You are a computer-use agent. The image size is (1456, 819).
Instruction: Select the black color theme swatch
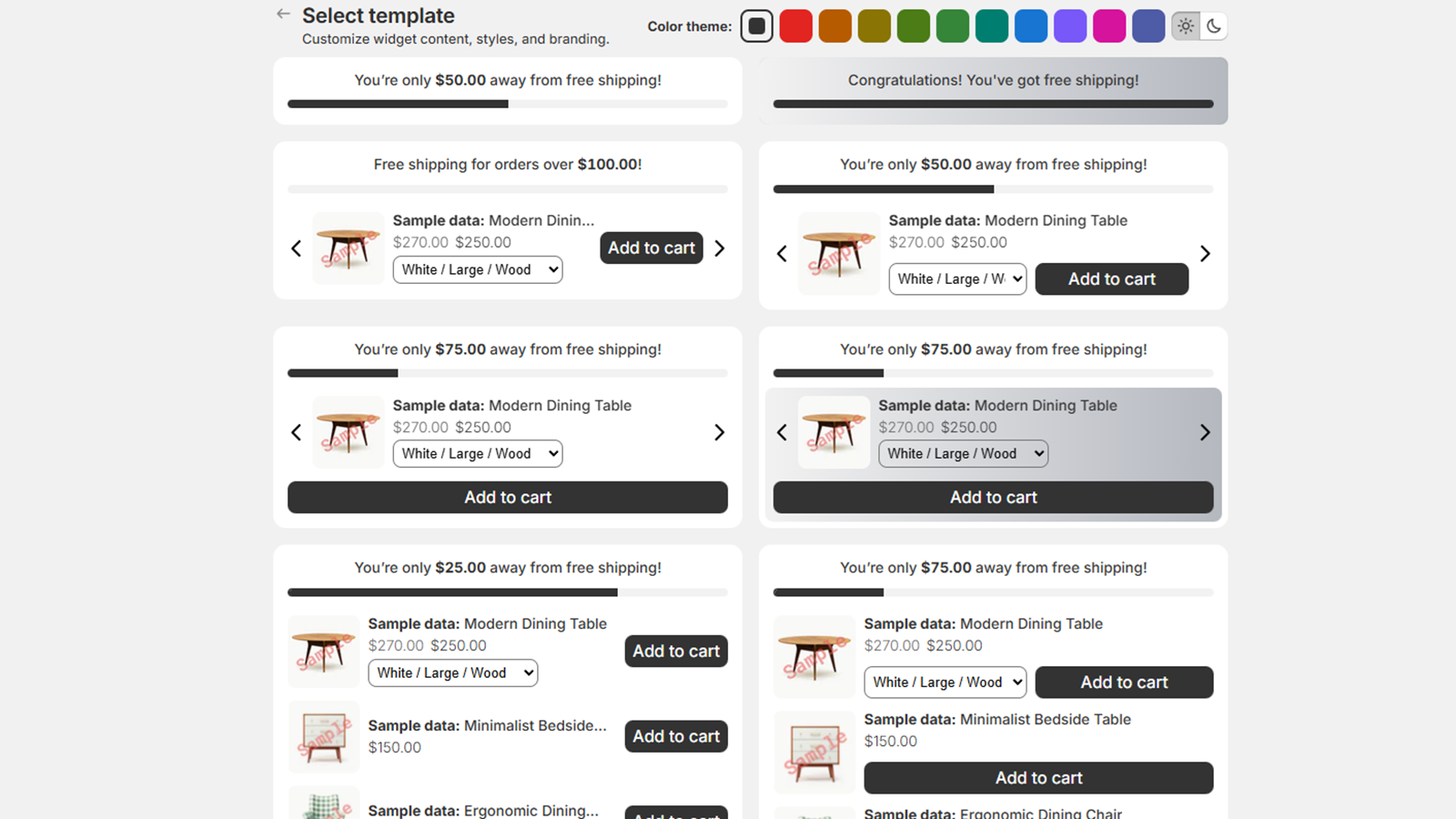pyautogui.click(x=756, y=26)
